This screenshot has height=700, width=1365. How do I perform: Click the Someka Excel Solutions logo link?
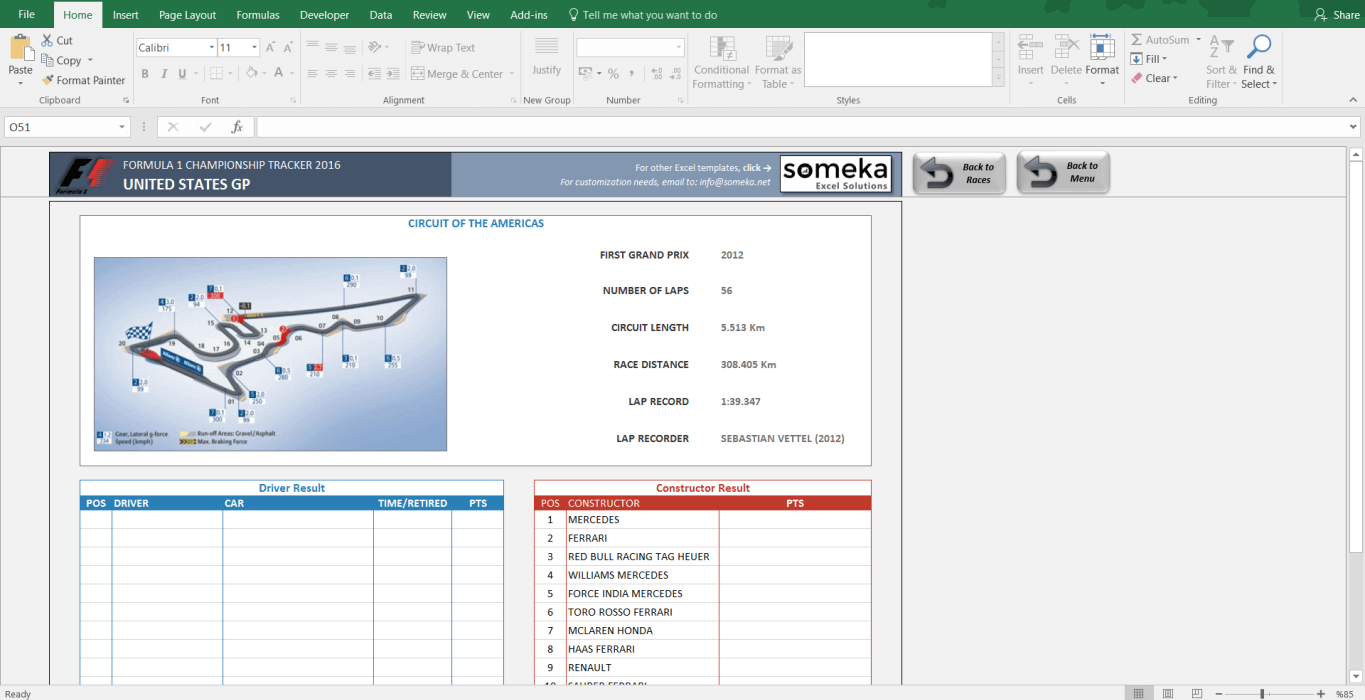[835, 174]
